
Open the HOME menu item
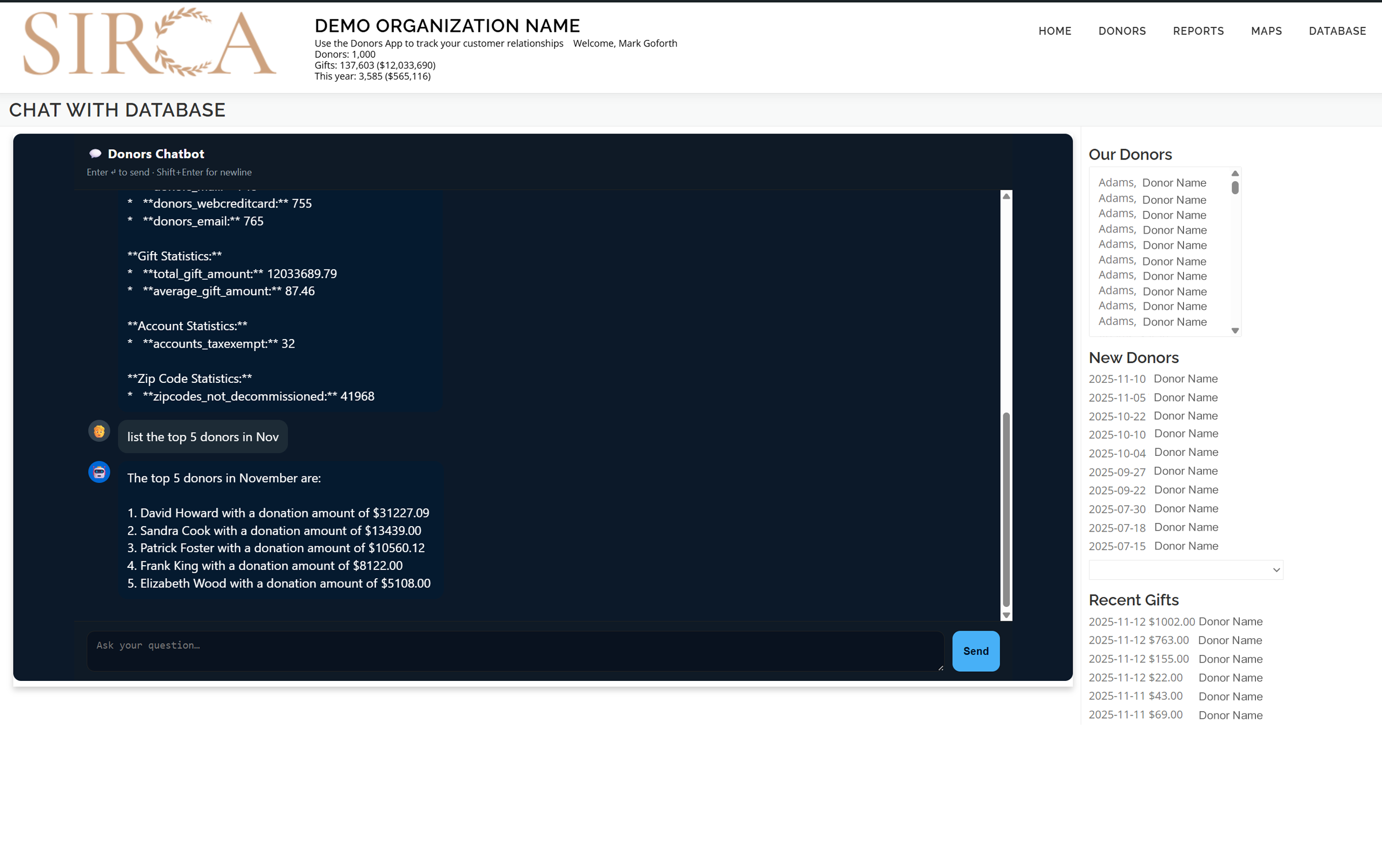tap(1054, 31)
